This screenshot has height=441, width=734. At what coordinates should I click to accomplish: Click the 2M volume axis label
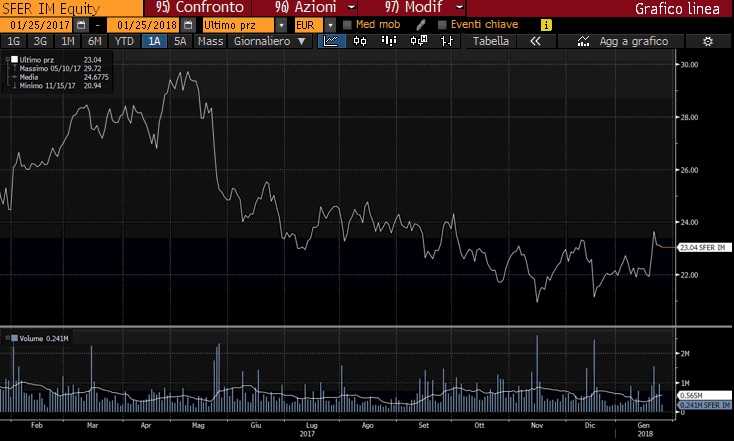click(684, 353)
